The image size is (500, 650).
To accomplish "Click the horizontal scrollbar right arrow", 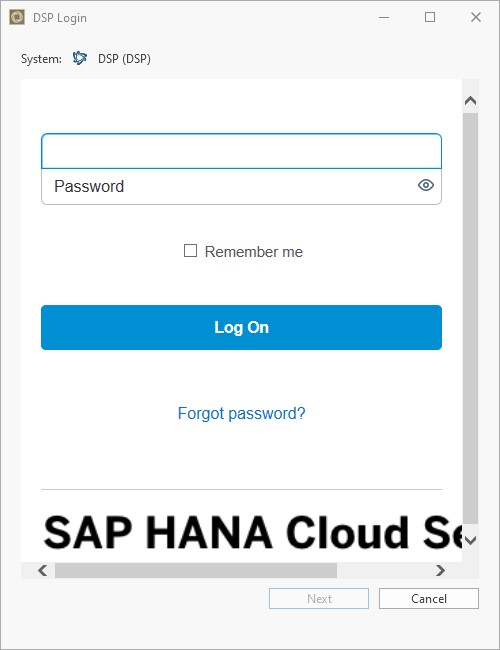I will click(440, 570).
